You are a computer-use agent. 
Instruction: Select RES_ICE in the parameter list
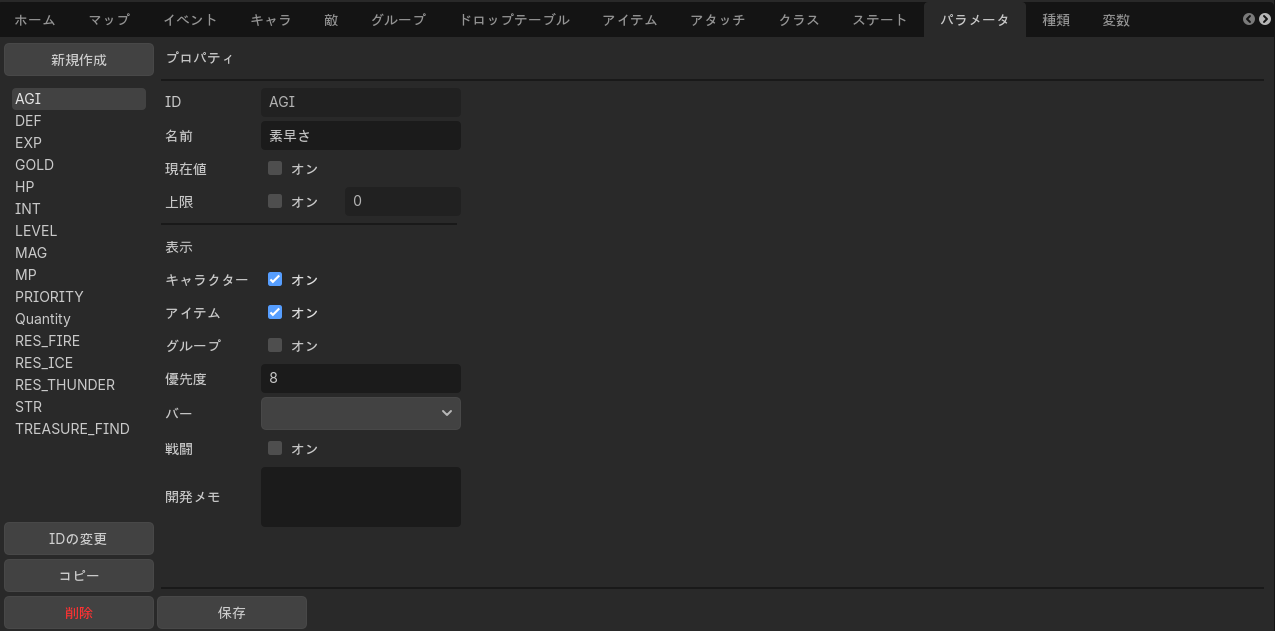[79, 363]
